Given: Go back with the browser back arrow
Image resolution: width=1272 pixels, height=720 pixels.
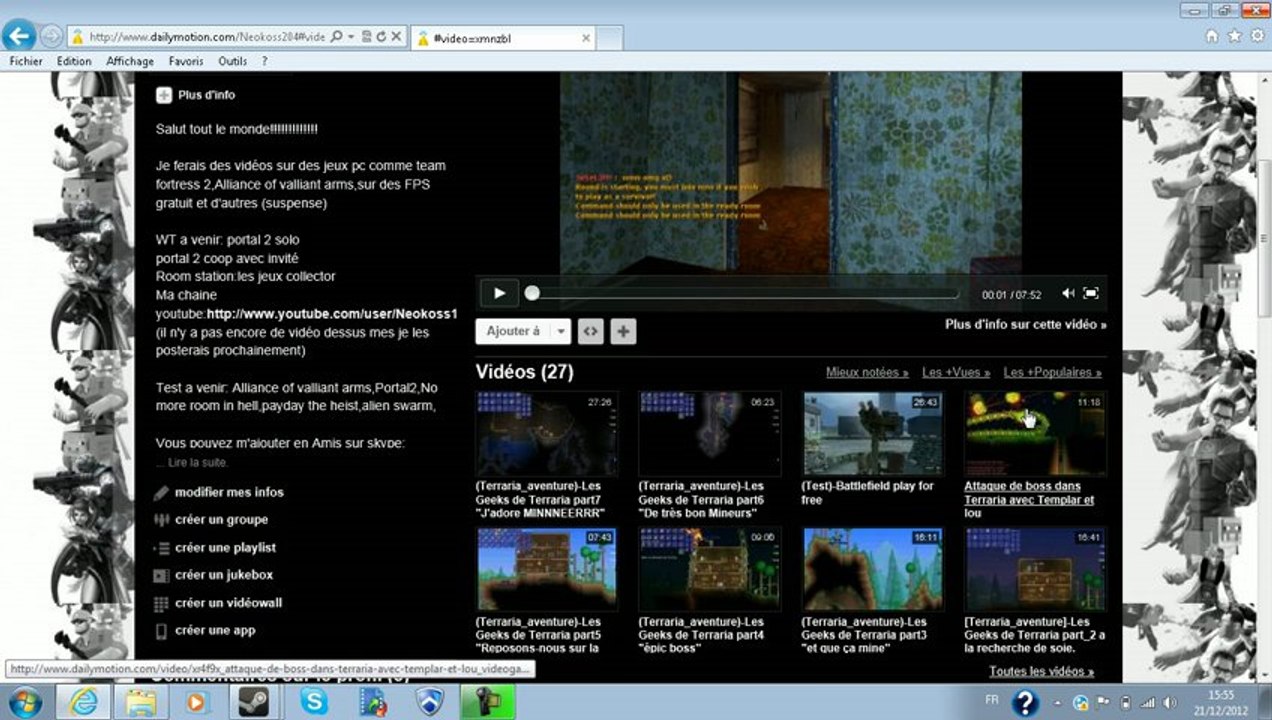Looking at the screenshot, I should click(x=18, y=36).
